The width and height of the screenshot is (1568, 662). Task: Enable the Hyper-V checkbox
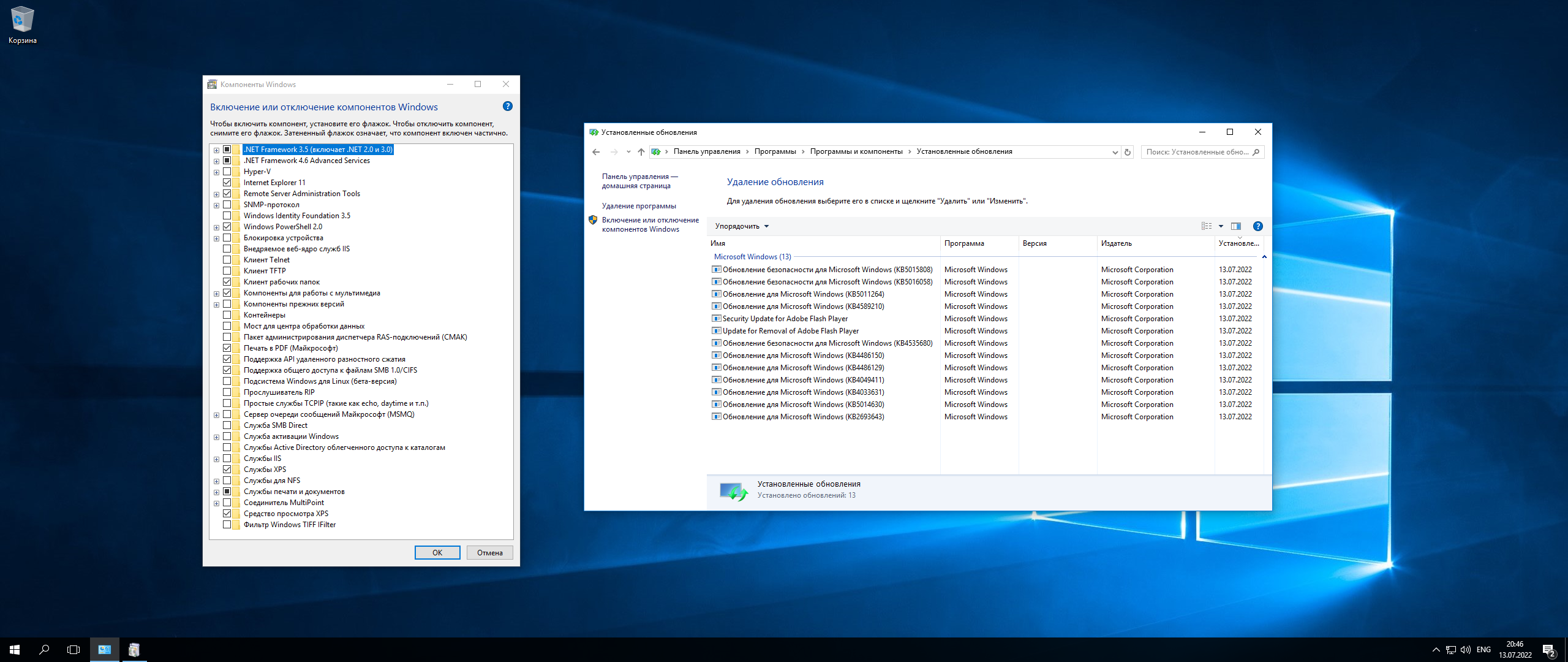(x=227, y=172)
